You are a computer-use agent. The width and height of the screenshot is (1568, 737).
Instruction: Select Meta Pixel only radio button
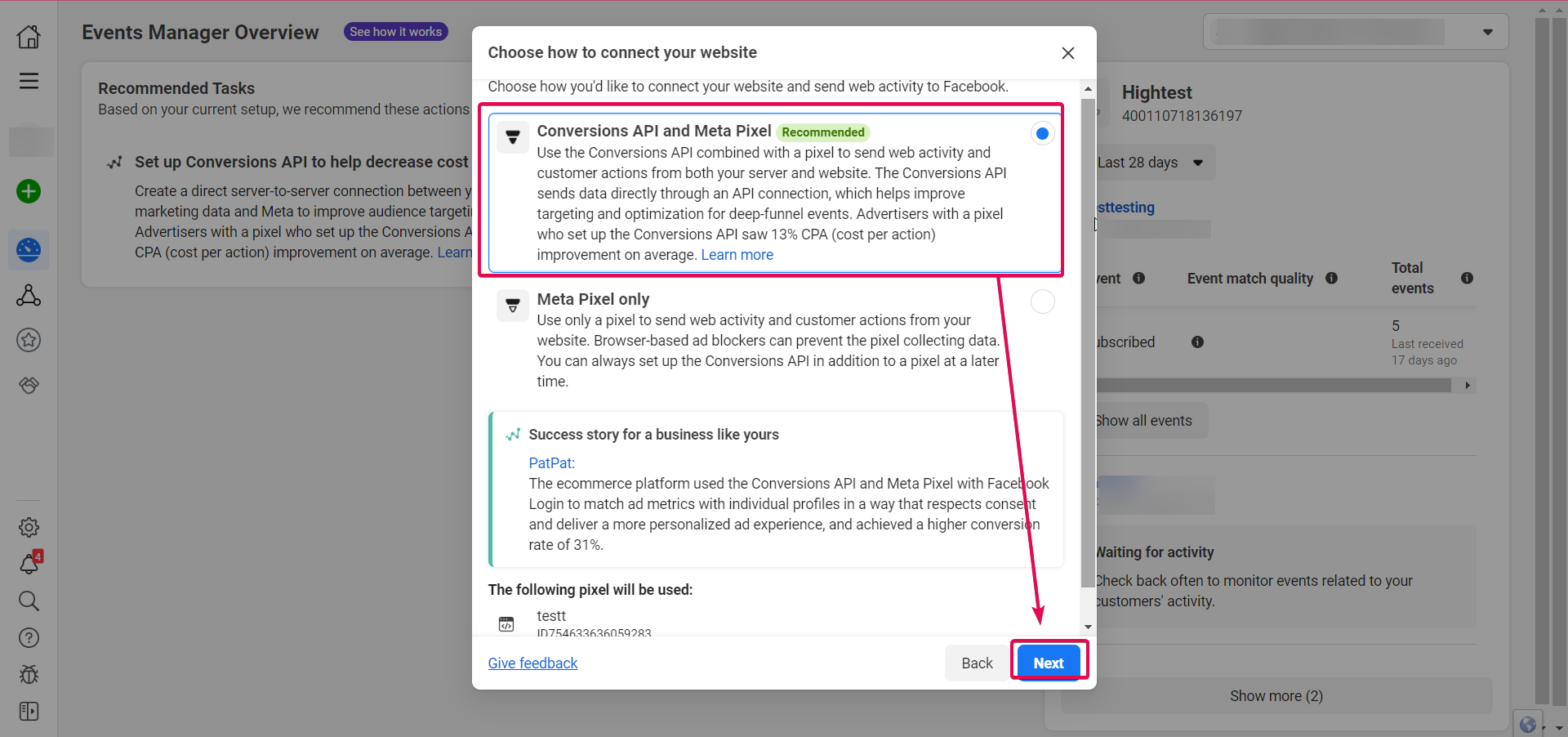[1042, 301]
